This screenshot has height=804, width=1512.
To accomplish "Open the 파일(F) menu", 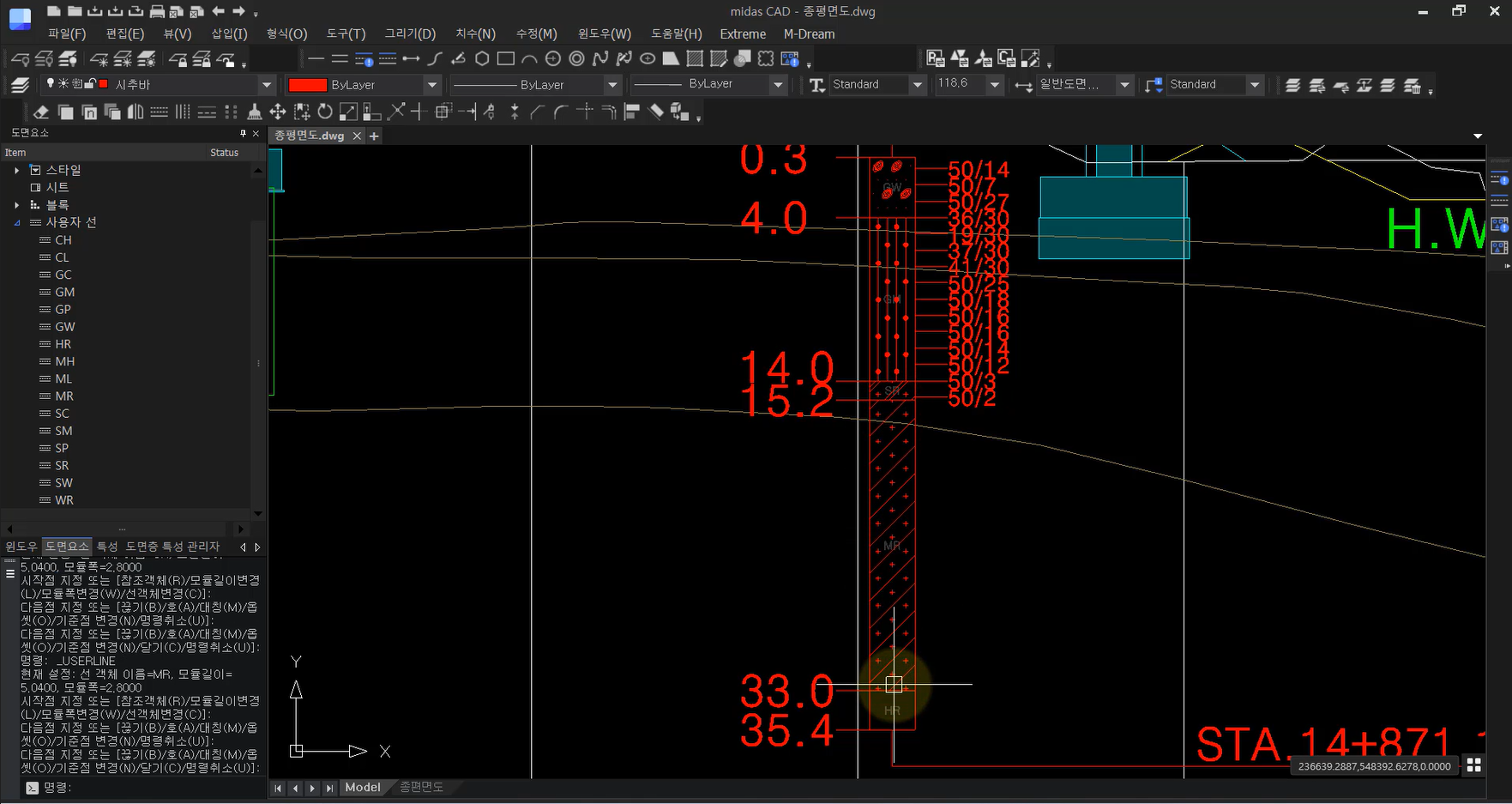I will coord(67,34).
